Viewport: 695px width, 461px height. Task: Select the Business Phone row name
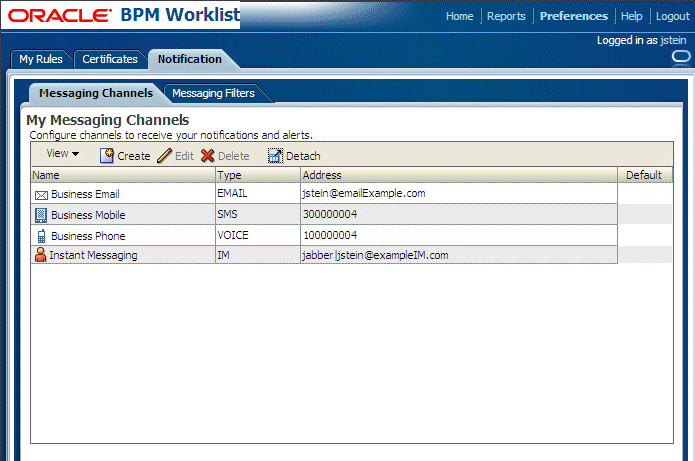pos(88,236)
